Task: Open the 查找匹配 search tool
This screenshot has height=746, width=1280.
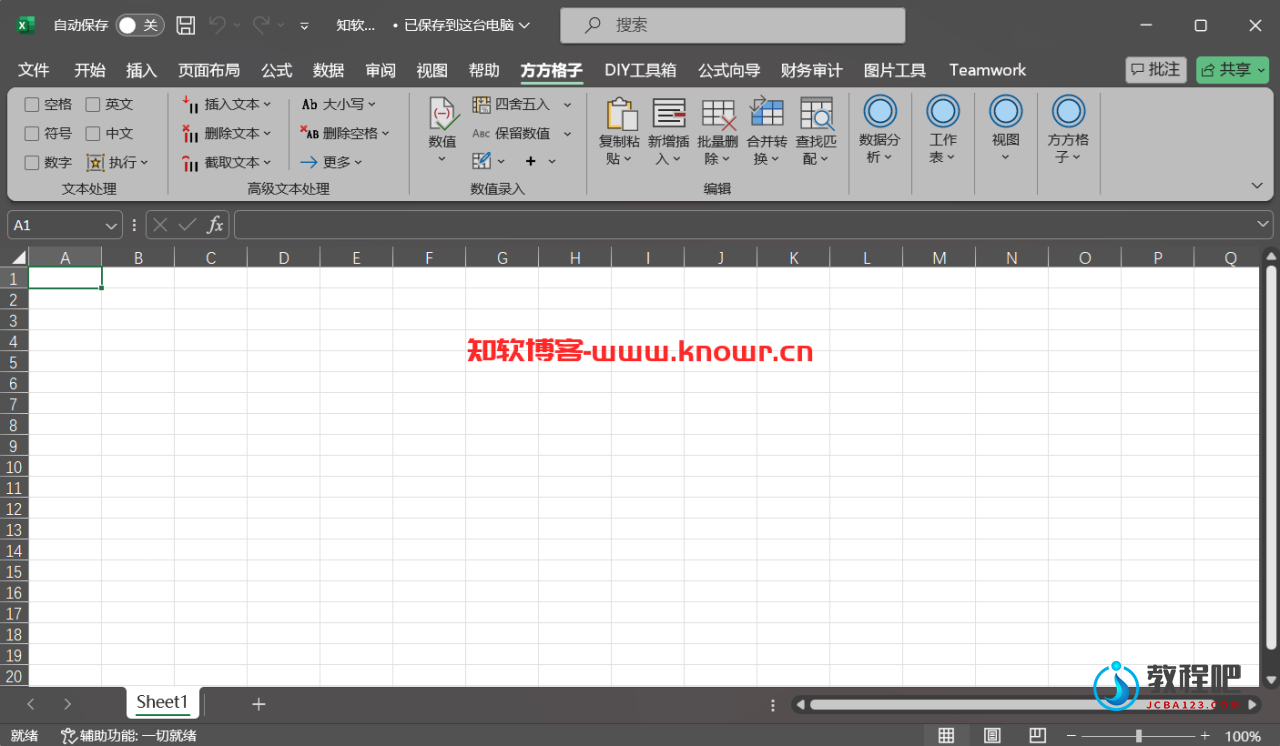Action: pos(816,131)
